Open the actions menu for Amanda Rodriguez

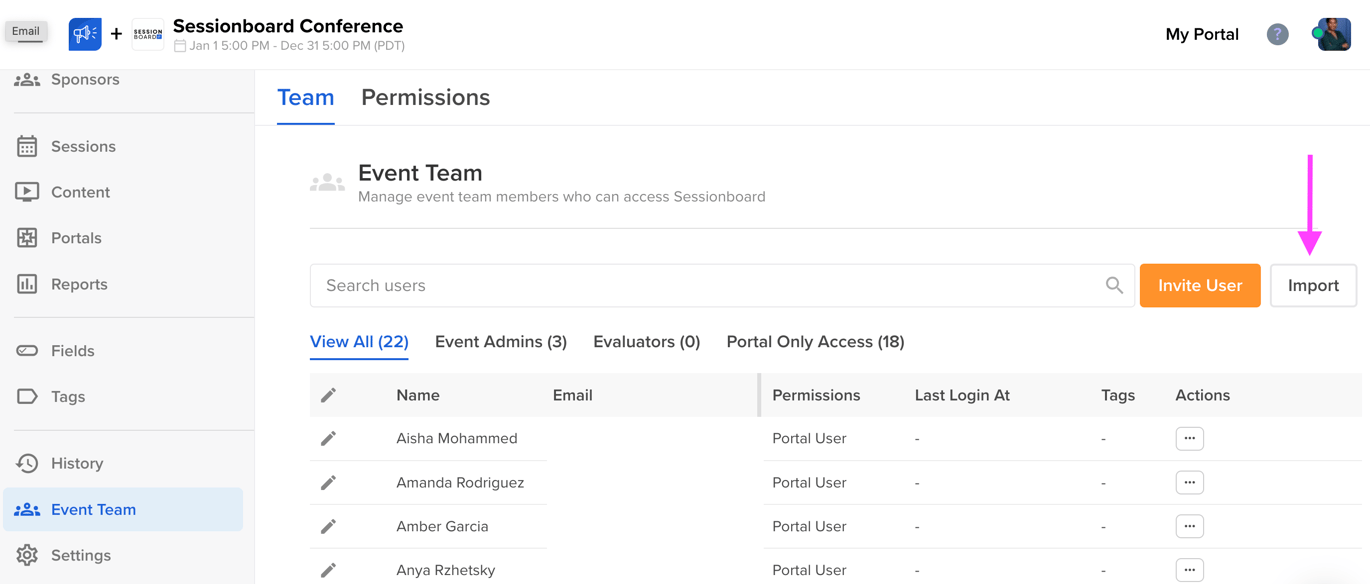point(1189,482)
